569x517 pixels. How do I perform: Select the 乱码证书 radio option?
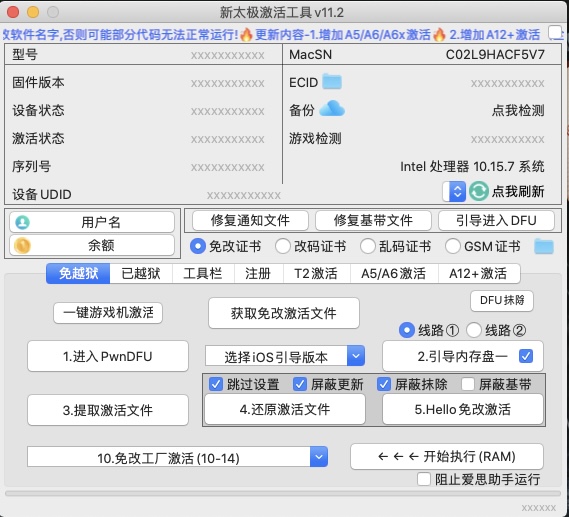coord(368,246)
